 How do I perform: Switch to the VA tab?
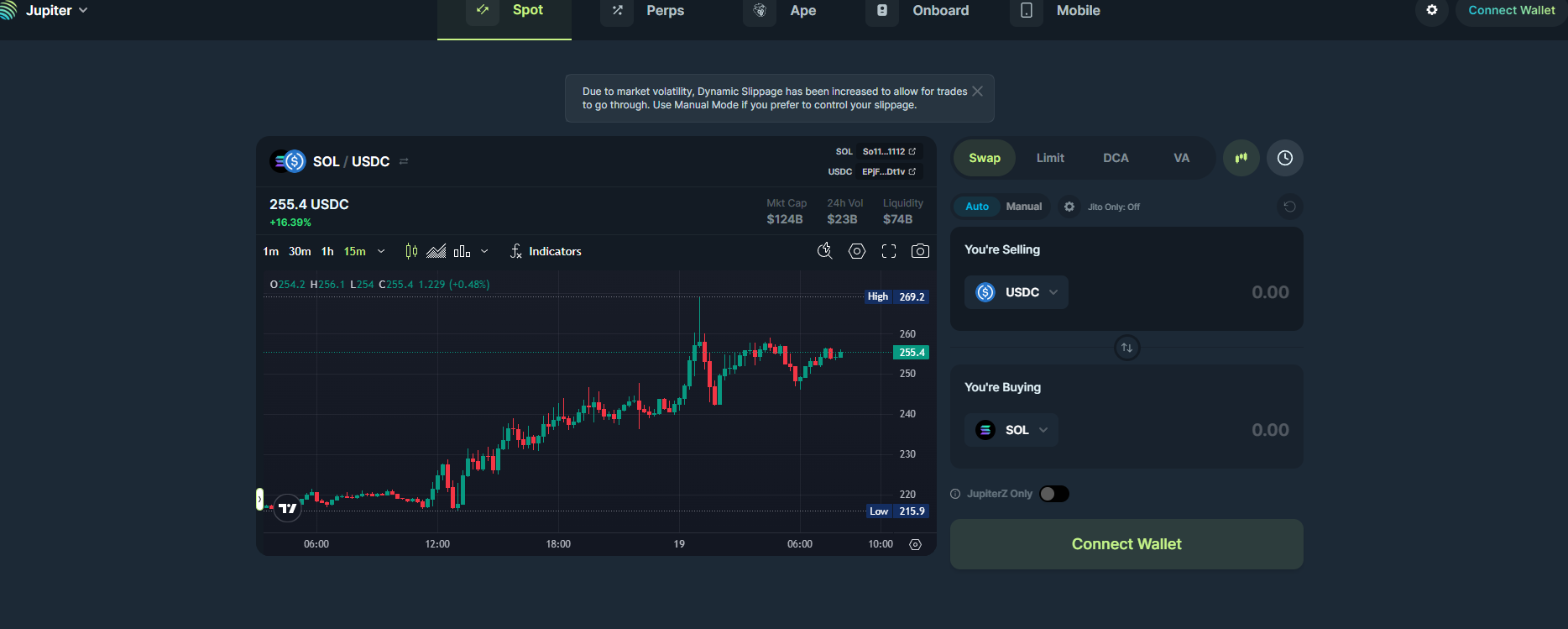point(1181,158)
